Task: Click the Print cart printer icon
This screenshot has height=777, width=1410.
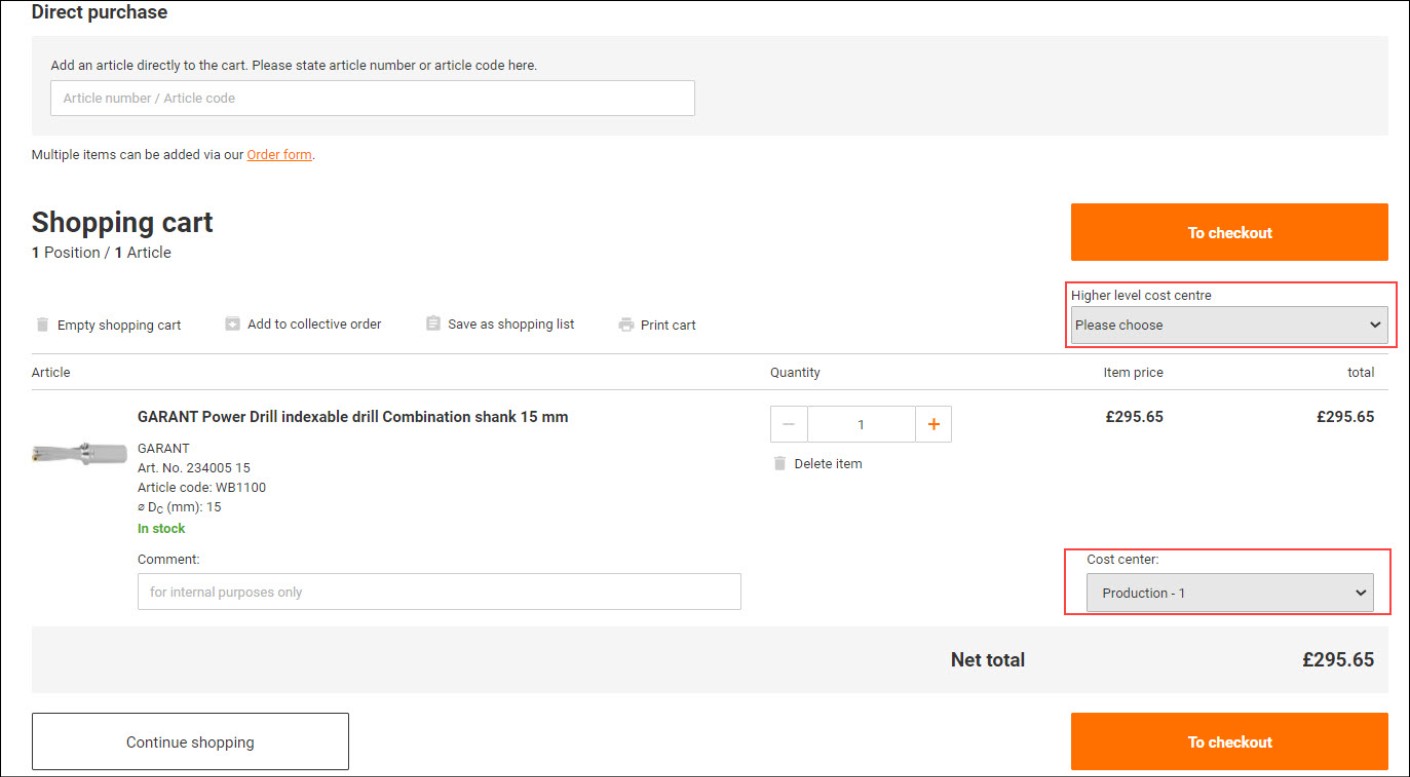Action: coord(626,325)
